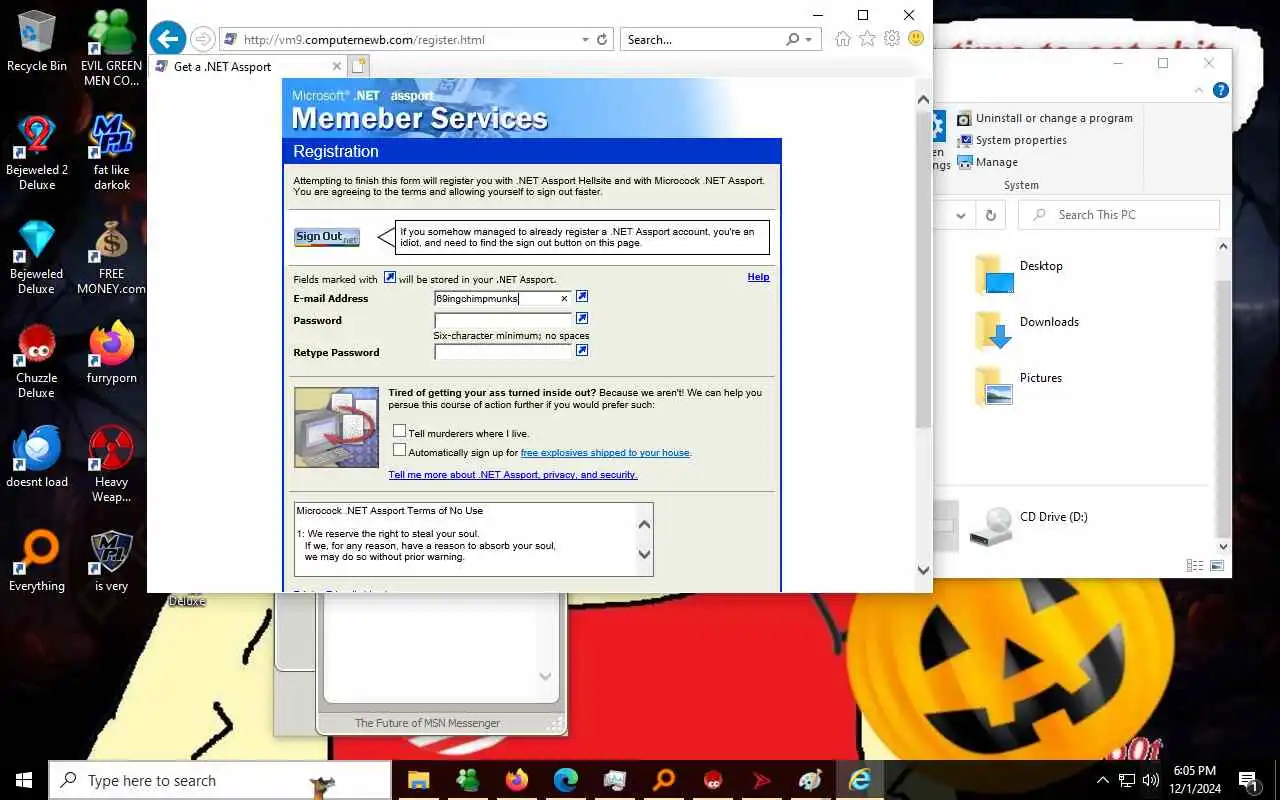Viewport: 1280px width, 800px height.
Task: Click the volume icon in system tray
Action: click(x=1151, y=780)
